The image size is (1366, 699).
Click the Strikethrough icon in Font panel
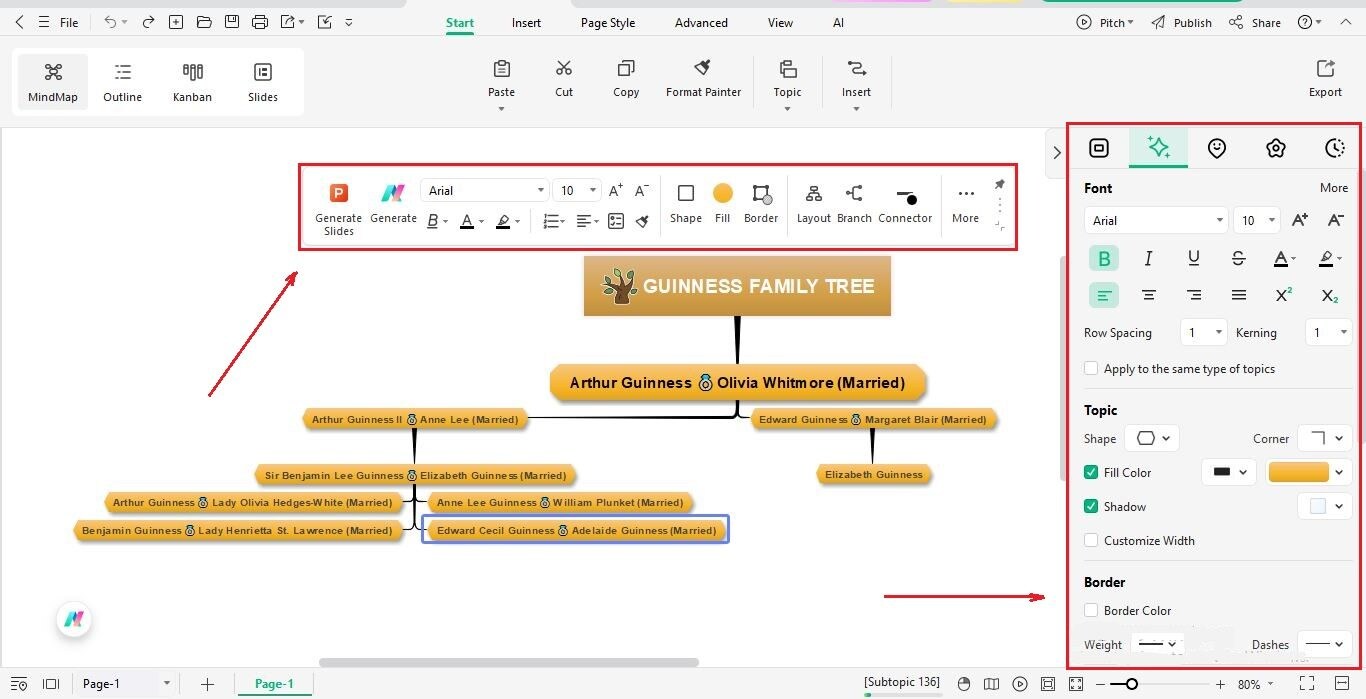[1238, 259]
